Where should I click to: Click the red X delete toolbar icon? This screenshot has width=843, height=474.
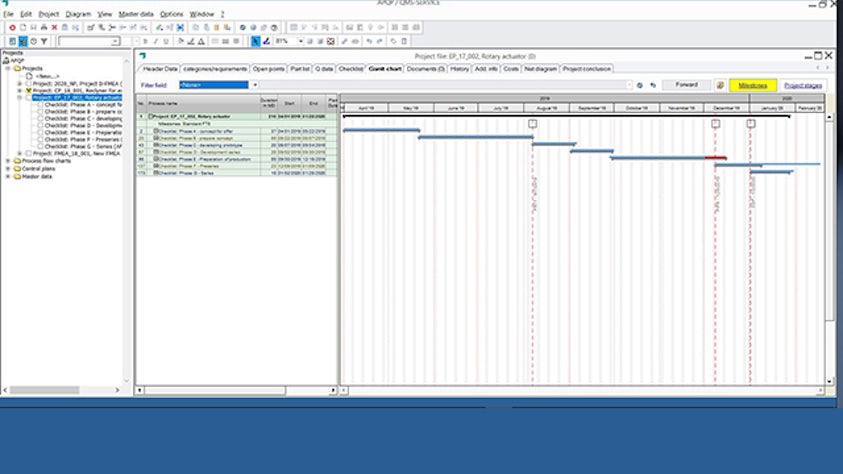(54, 27)
